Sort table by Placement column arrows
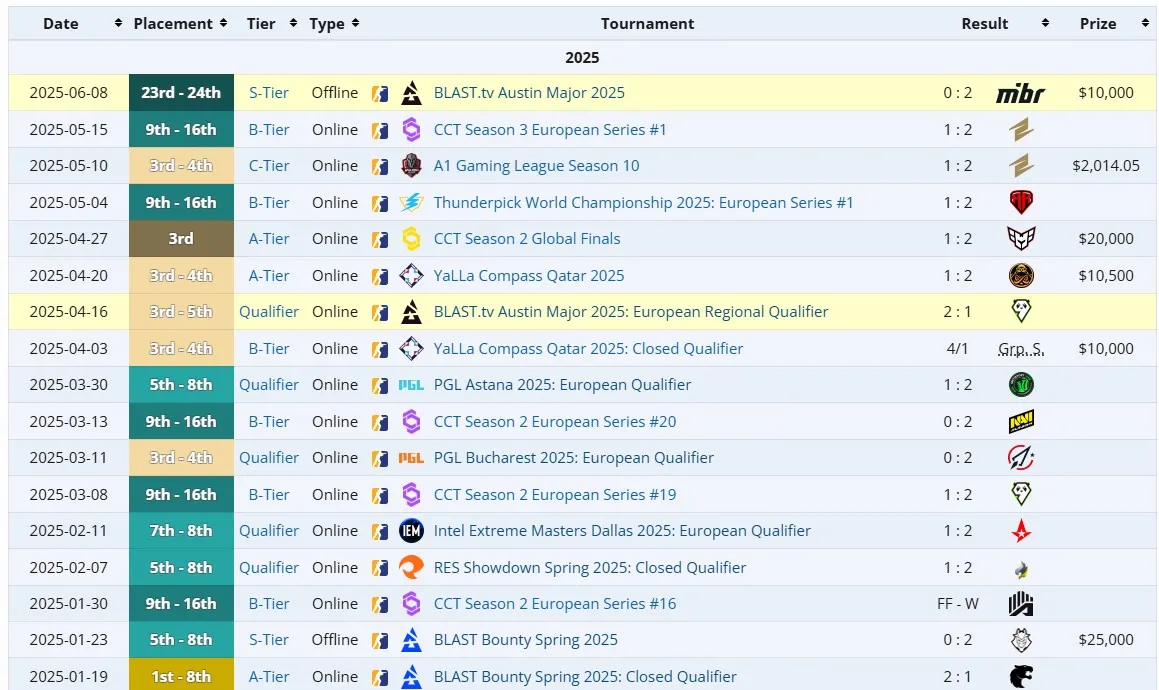The width and height of the screenshot is (1159, 690). [223, 24]
